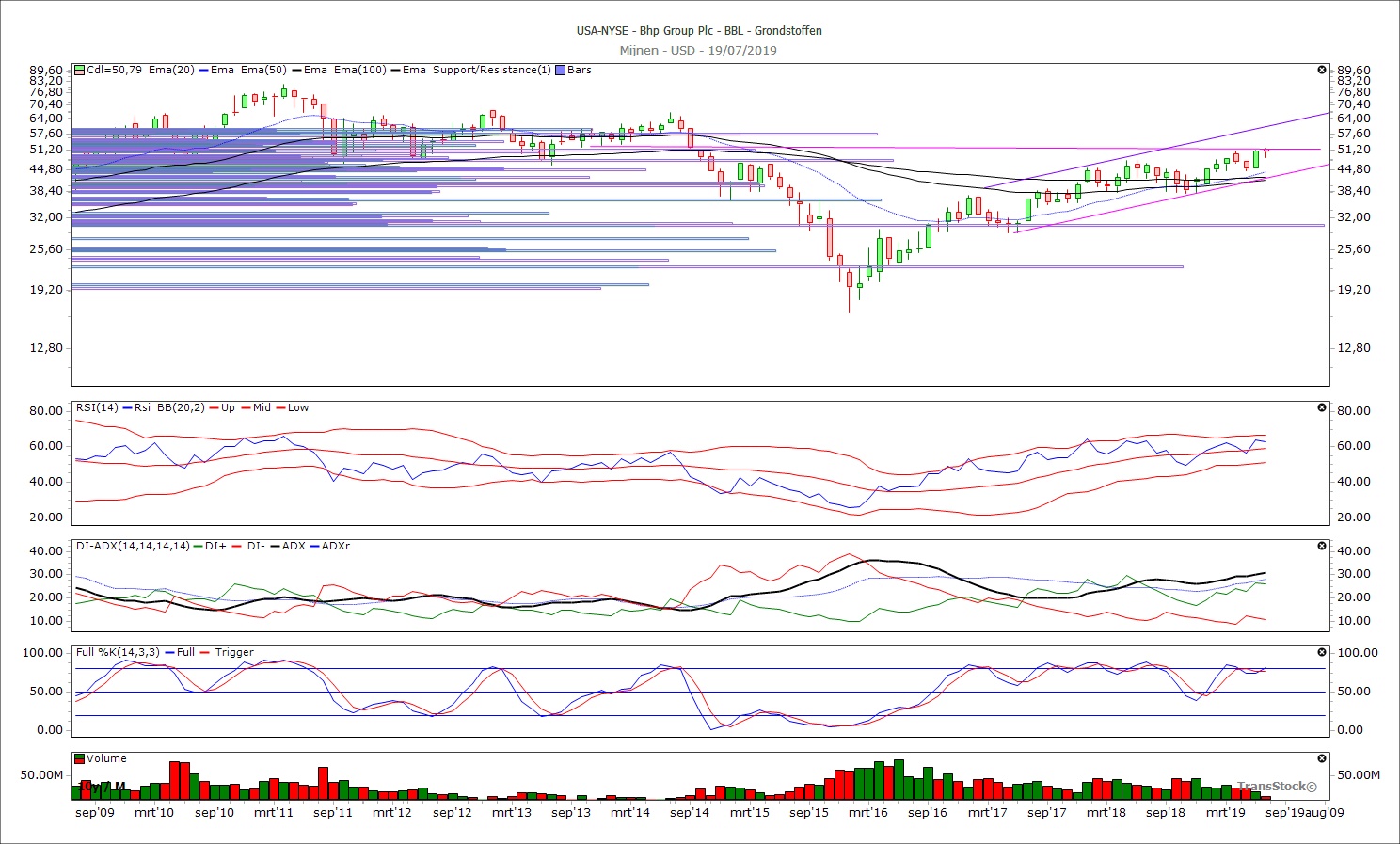Select the Ema(50) legend label
1400x844 pixels.
click(263, 70)
